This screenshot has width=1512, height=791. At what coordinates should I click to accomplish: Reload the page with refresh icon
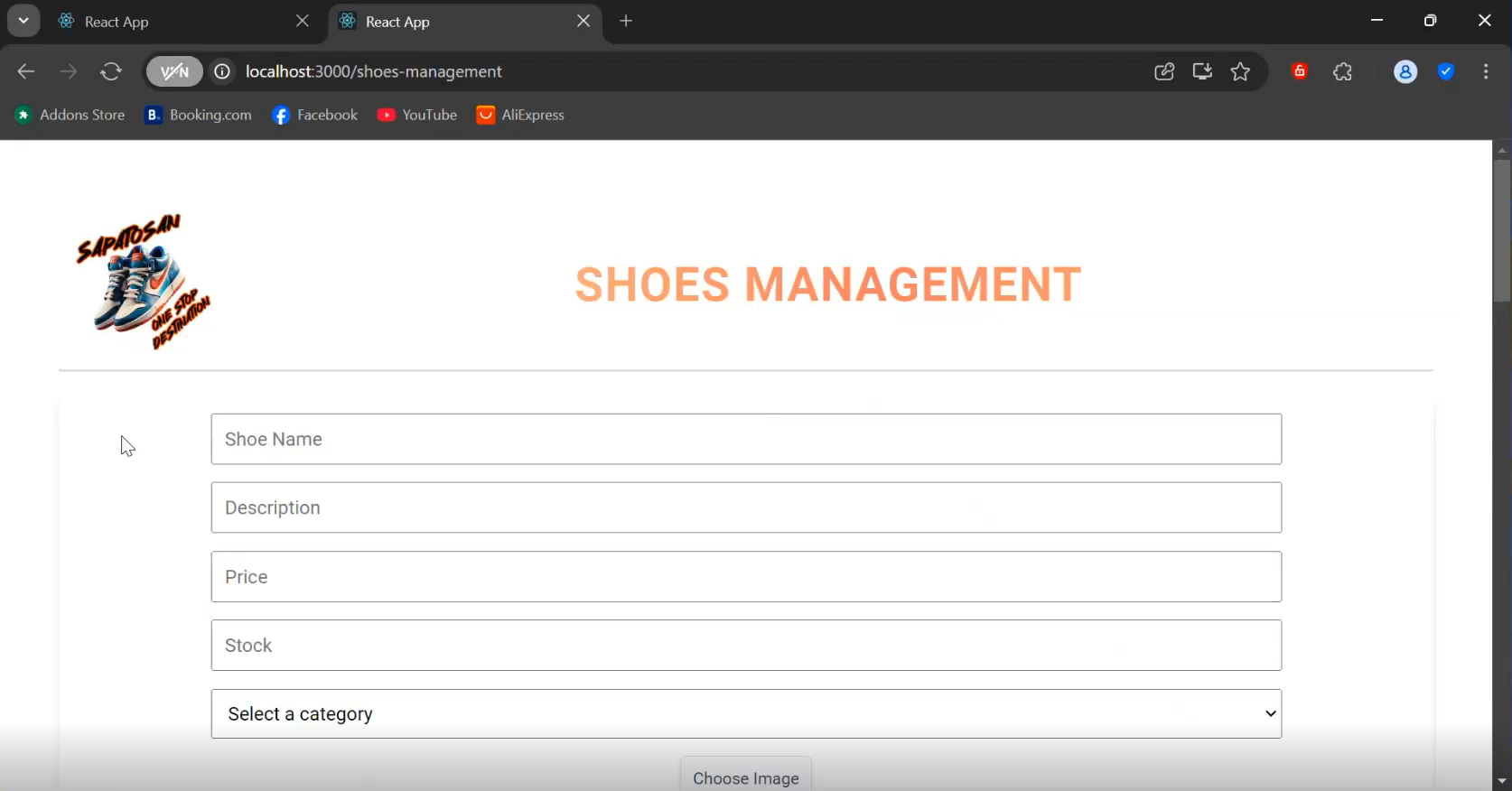tap(111, 71)
